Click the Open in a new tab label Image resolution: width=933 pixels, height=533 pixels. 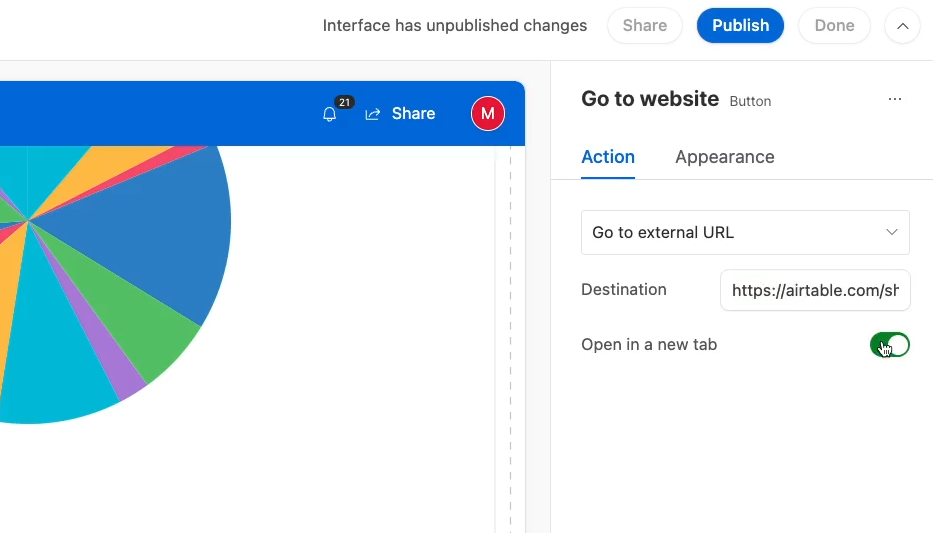pos(649,345)
